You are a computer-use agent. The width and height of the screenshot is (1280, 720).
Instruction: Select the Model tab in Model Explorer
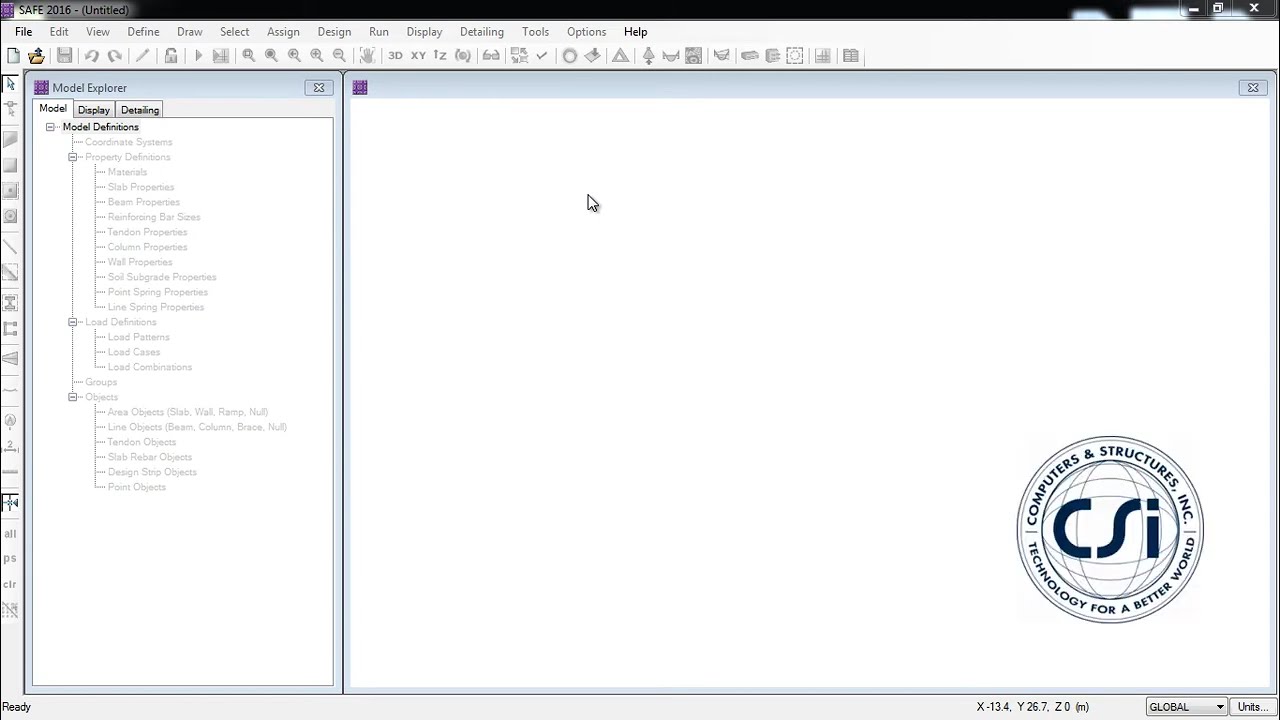(x=53, y=109)
